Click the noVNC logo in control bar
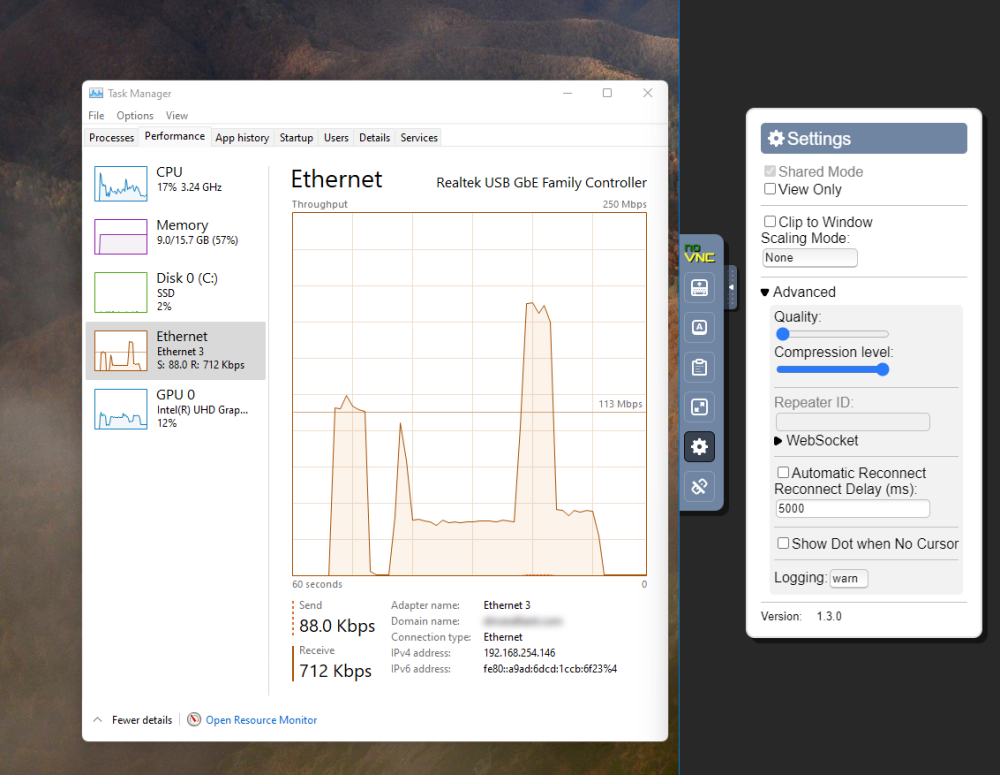The width and height of the screenshot is (1000, 775). pos(699,253)
